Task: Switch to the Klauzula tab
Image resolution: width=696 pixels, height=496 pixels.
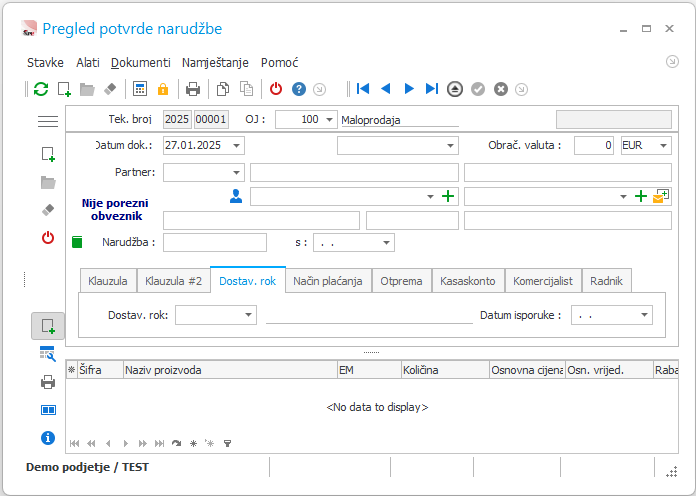Action: (108, 281)
